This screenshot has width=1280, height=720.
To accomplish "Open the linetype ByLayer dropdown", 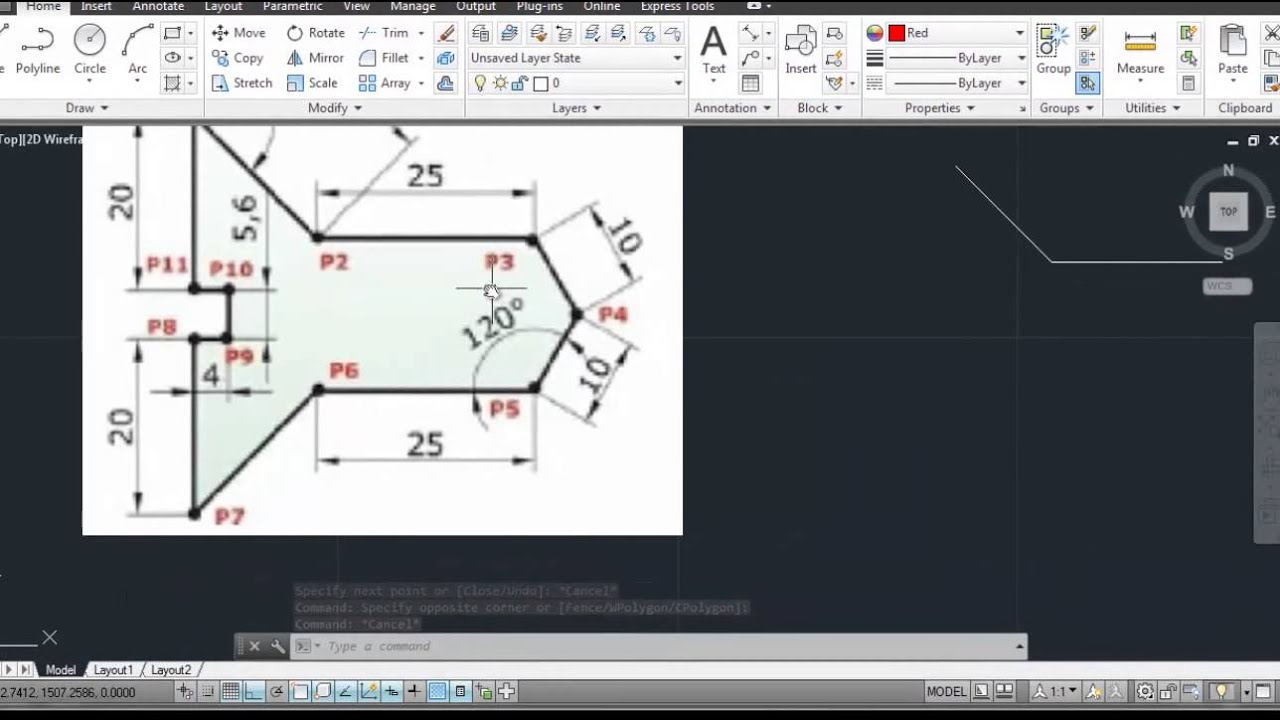I will [956, 83].
